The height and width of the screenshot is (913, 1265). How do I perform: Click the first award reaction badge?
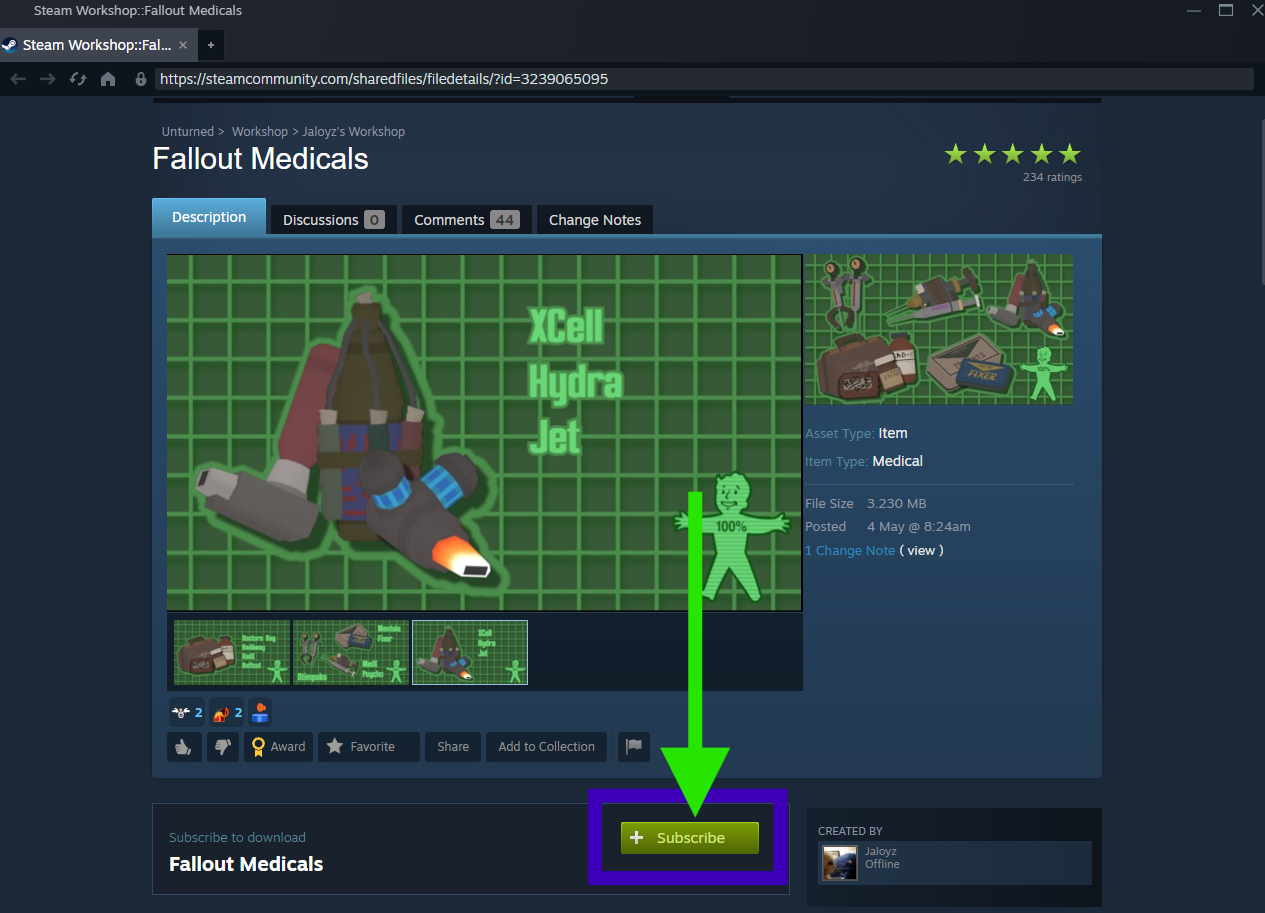tap(186, 712)
